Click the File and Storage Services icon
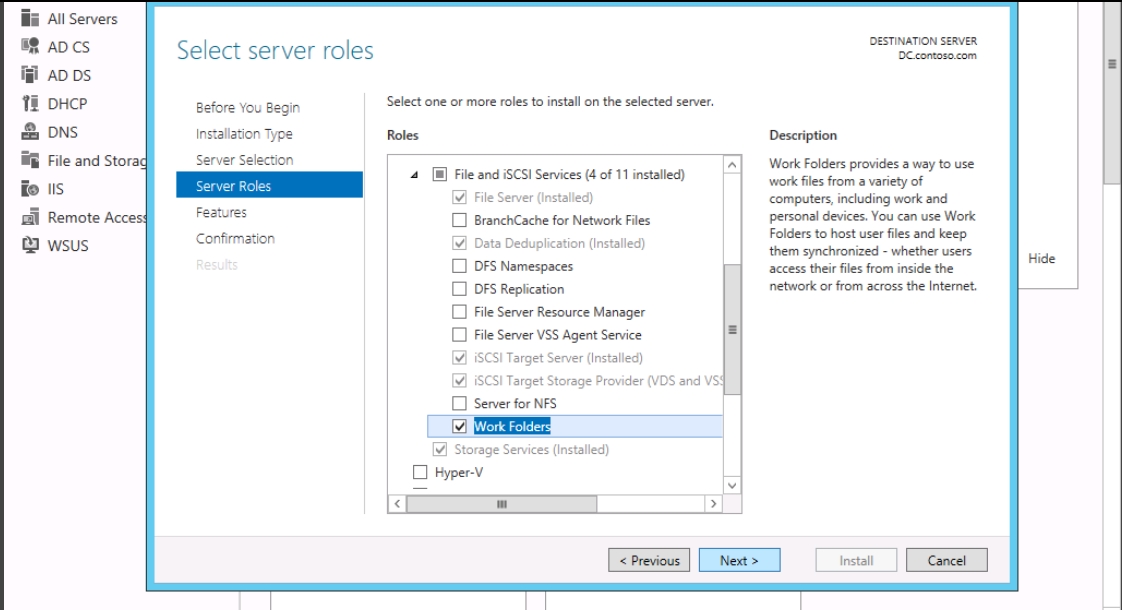 [x=30, y=160]
